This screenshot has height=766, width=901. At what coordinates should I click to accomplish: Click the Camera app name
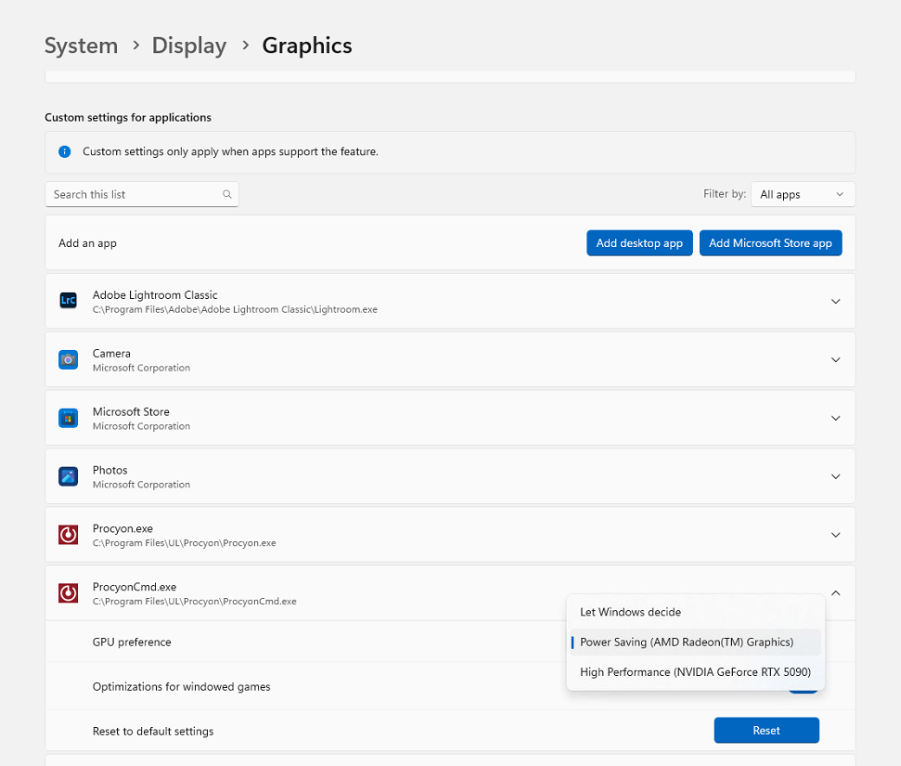click(x=111, y=353)
